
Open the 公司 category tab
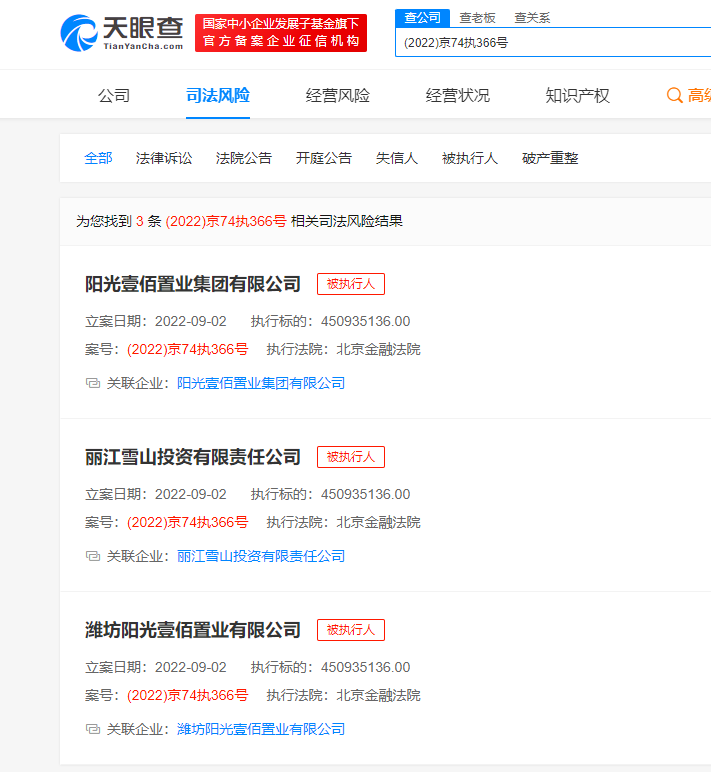tap(114, 96)
